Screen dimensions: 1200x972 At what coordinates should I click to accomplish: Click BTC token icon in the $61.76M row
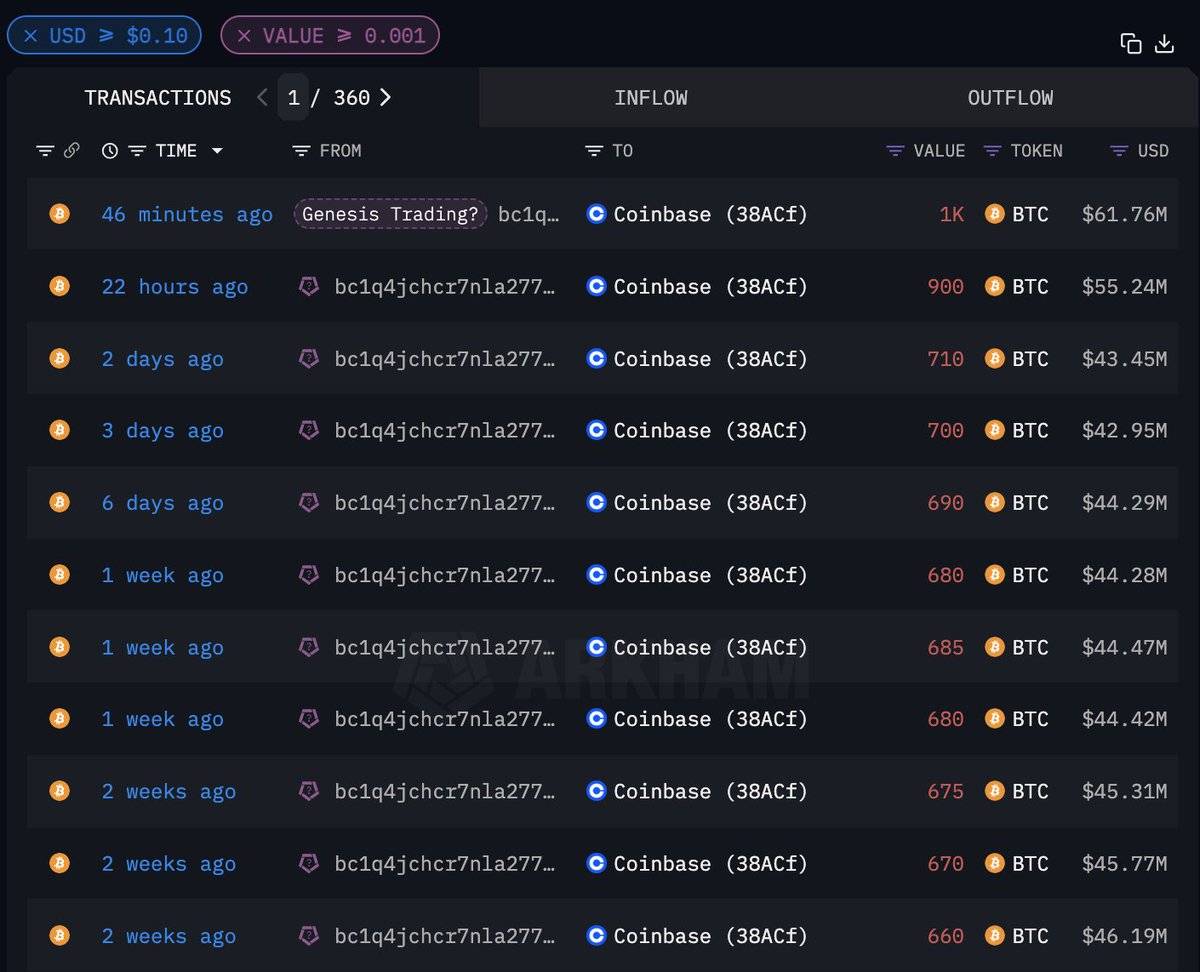pos(994,214)
